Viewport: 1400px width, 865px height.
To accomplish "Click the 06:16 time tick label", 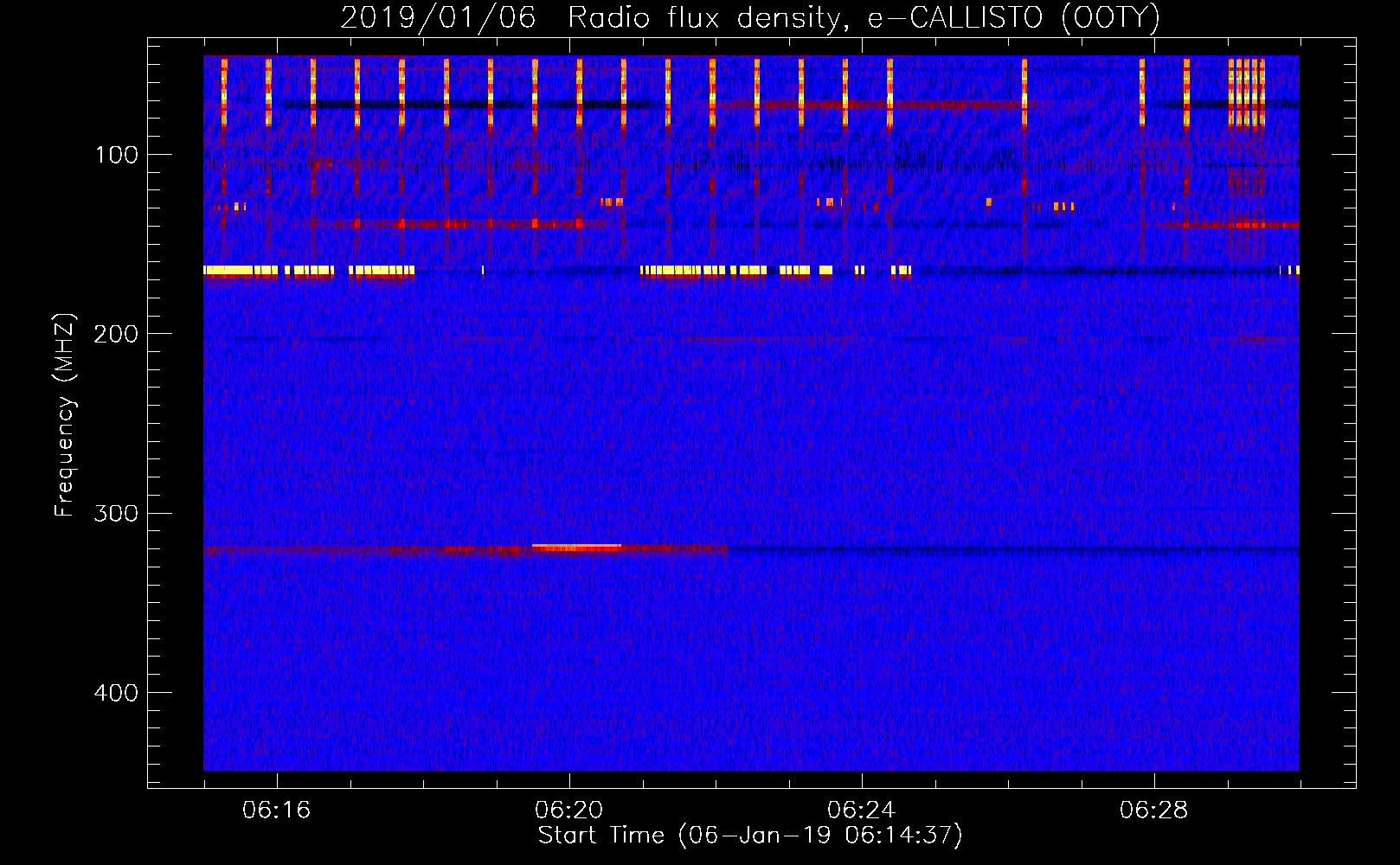I will [277, 811].
